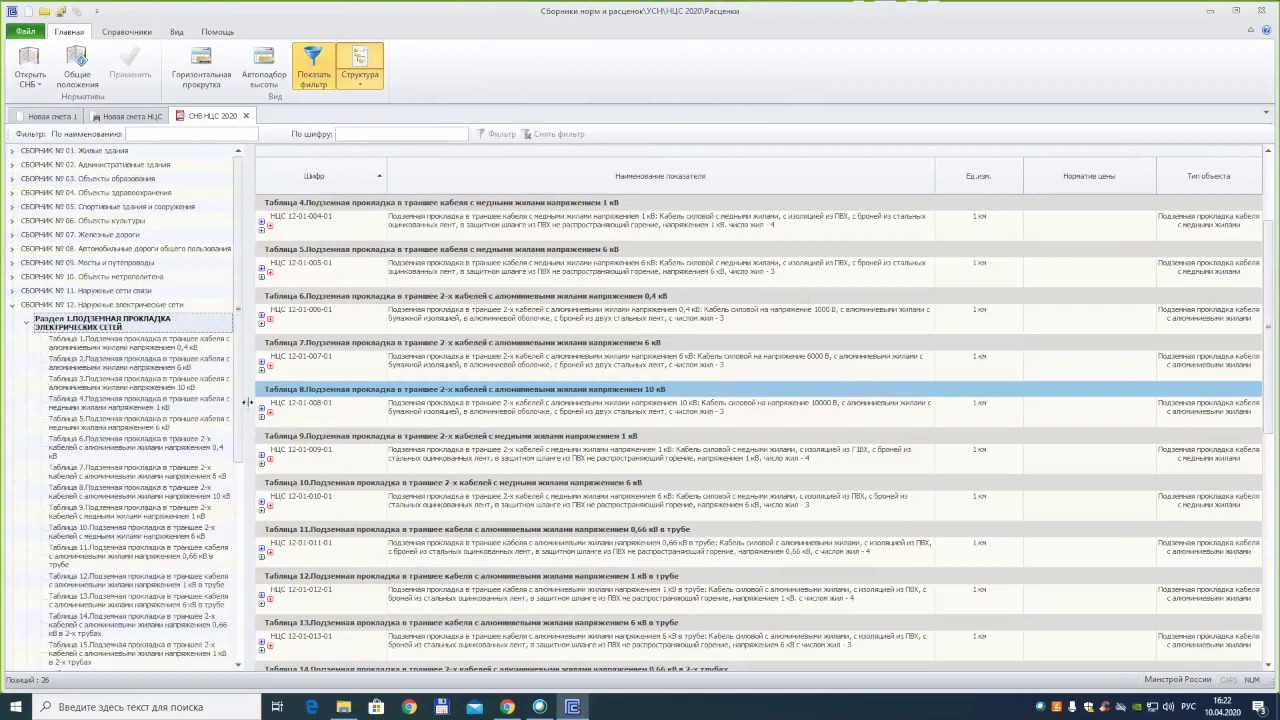Click the Наименование показателя column header
Image resolution: width=1280 pixels, height=720 pixels.
click(x=660, y=176)
